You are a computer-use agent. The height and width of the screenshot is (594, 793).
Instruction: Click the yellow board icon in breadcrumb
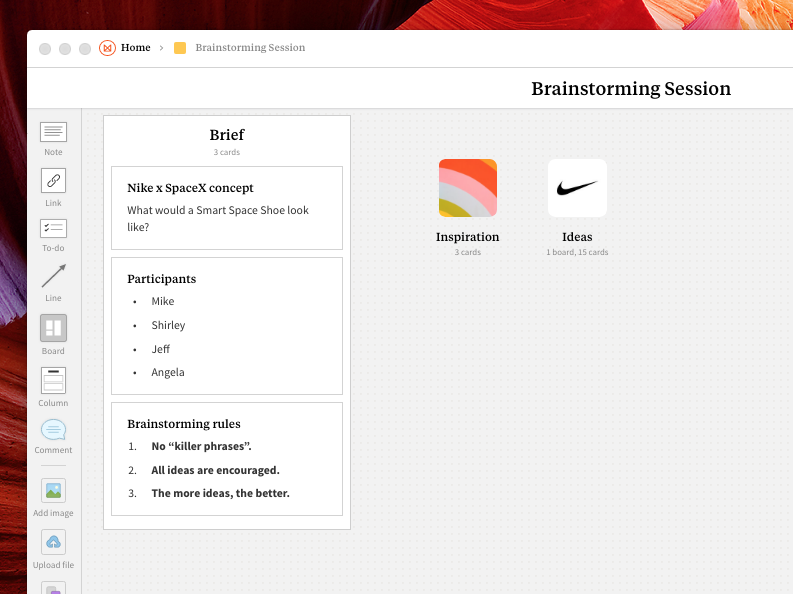point(180,48)
